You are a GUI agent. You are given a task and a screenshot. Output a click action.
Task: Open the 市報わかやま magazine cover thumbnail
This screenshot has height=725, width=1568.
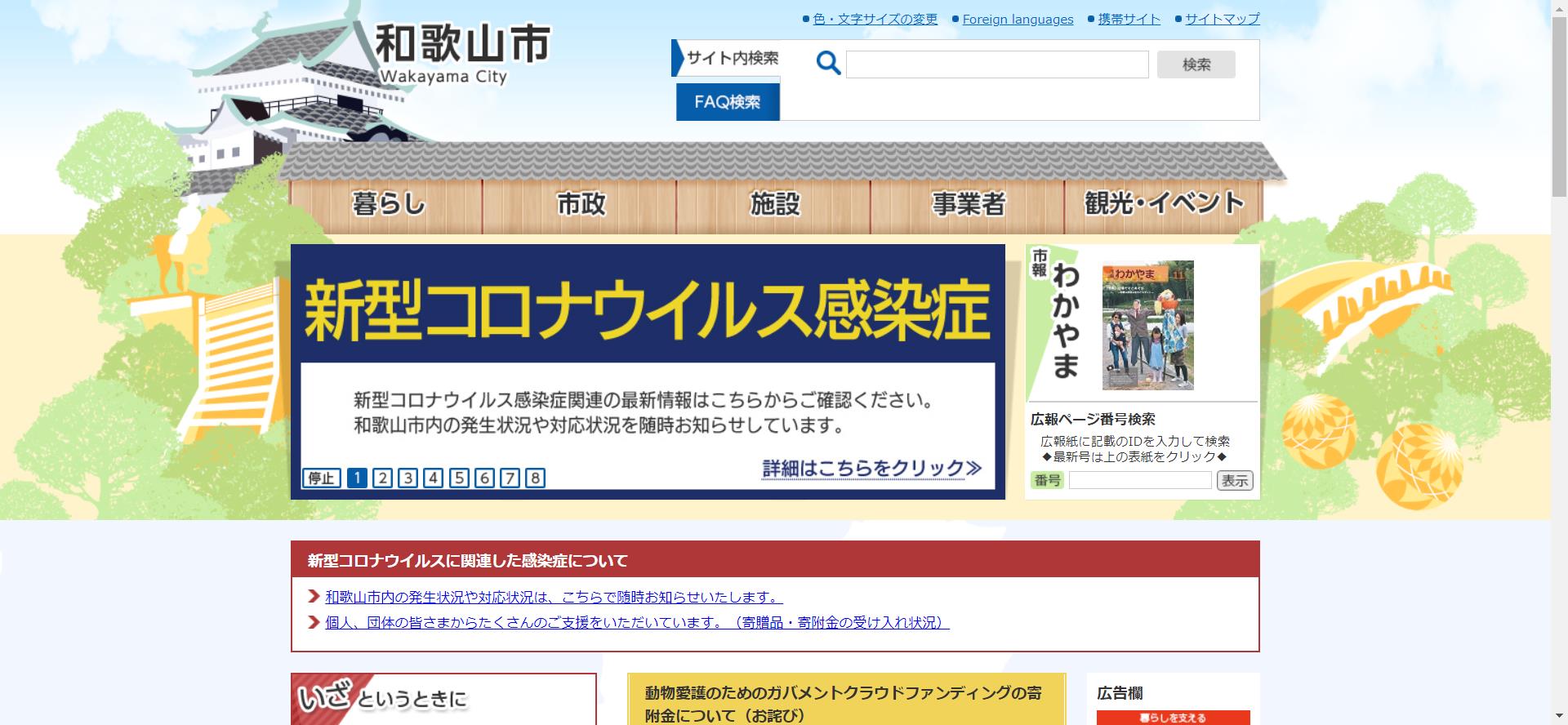tap(1147, 325)
